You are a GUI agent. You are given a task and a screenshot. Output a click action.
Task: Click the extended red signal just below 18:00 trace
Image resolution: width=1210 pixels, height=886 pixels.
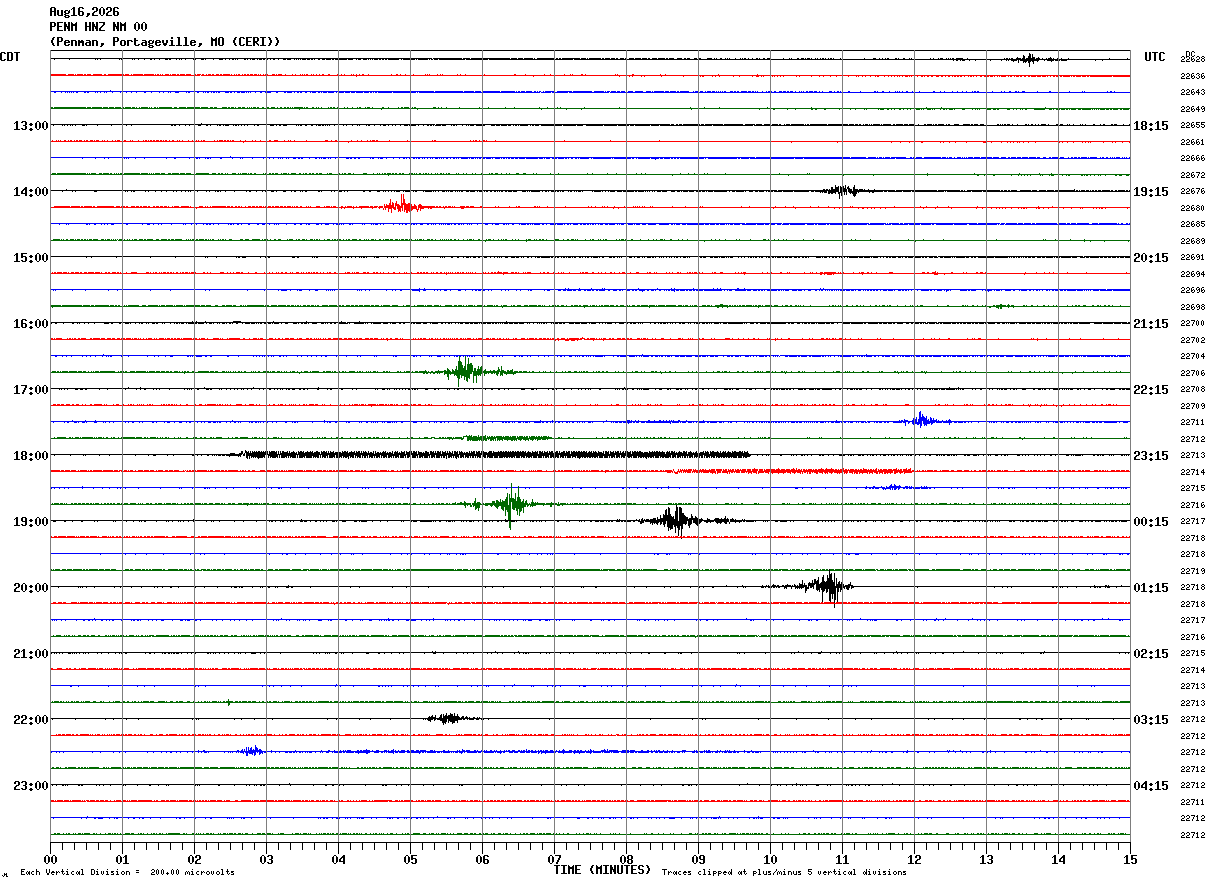tap(790, 471)
